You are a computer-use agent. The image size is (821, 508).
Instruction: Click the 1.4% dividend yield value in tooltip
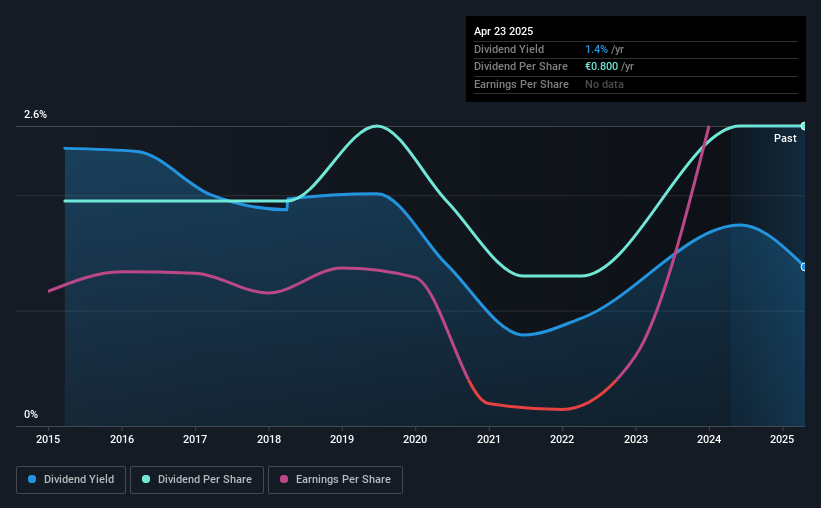[x=596, y=49]
